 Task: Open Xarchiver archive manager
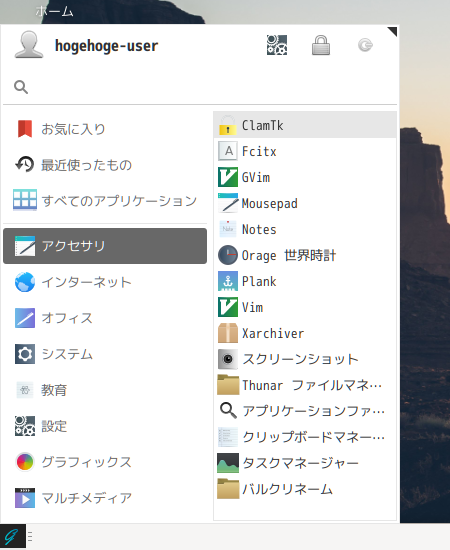coord(305,333)
